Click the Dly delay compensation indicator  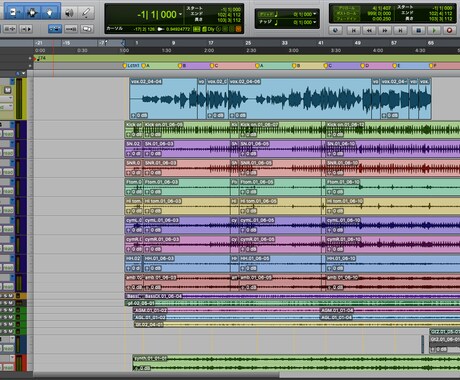tap(211, 29)
